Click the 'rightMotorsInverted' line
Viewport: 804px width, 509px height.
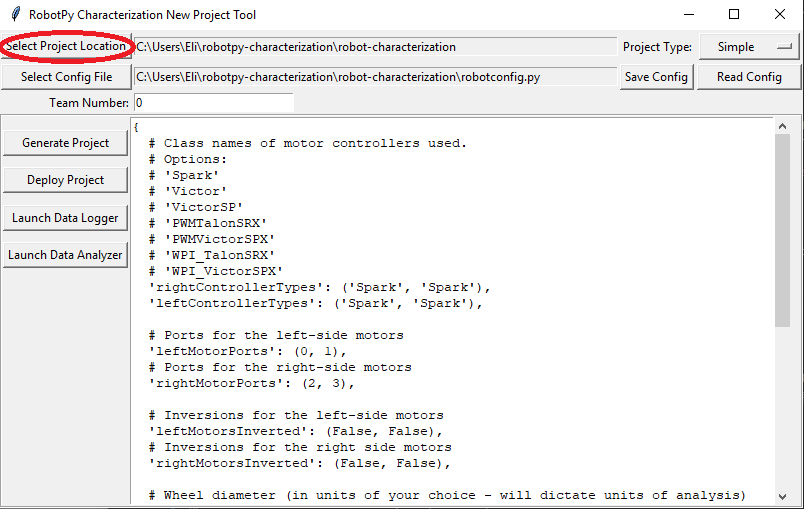pyautogui.click(x=299, y=463)
